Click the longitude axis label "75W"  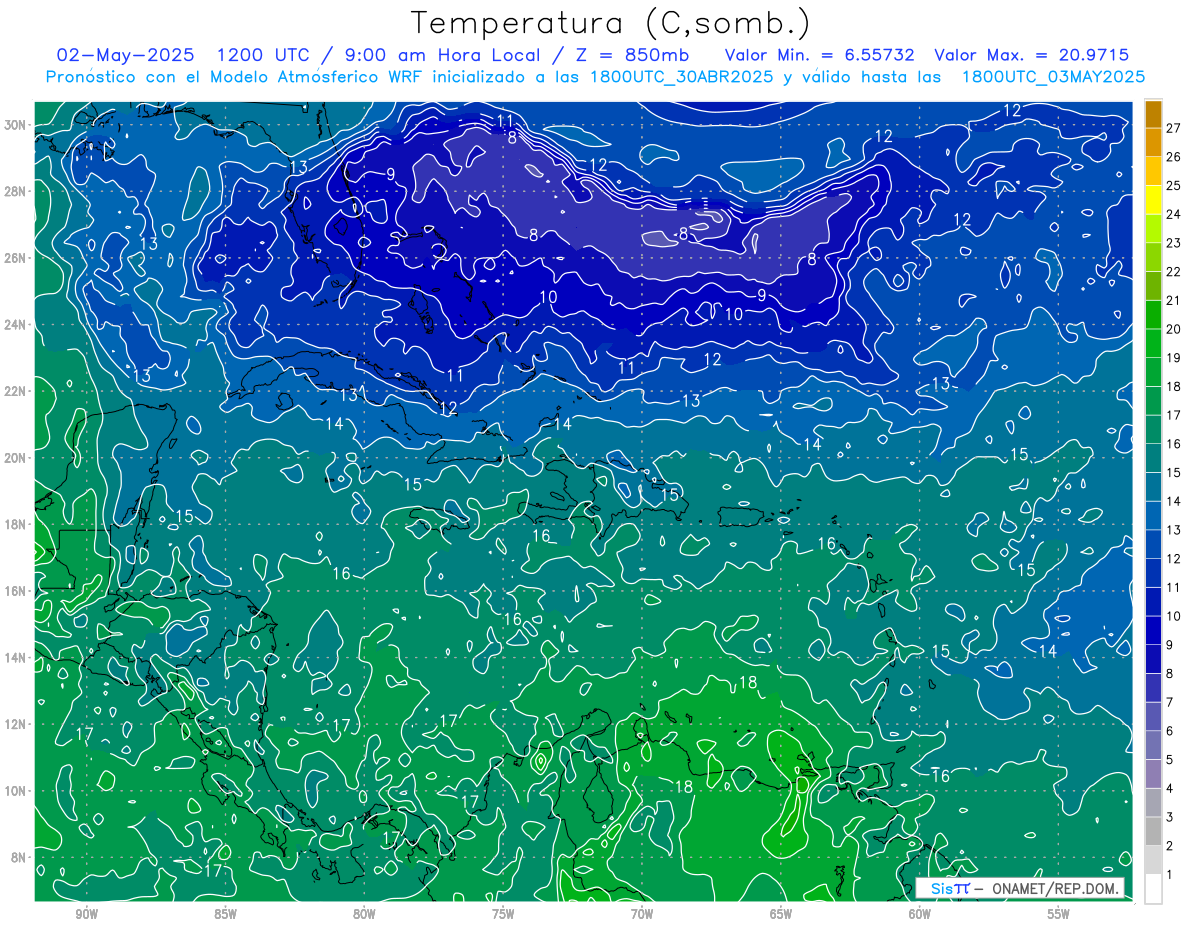point(503,914)
